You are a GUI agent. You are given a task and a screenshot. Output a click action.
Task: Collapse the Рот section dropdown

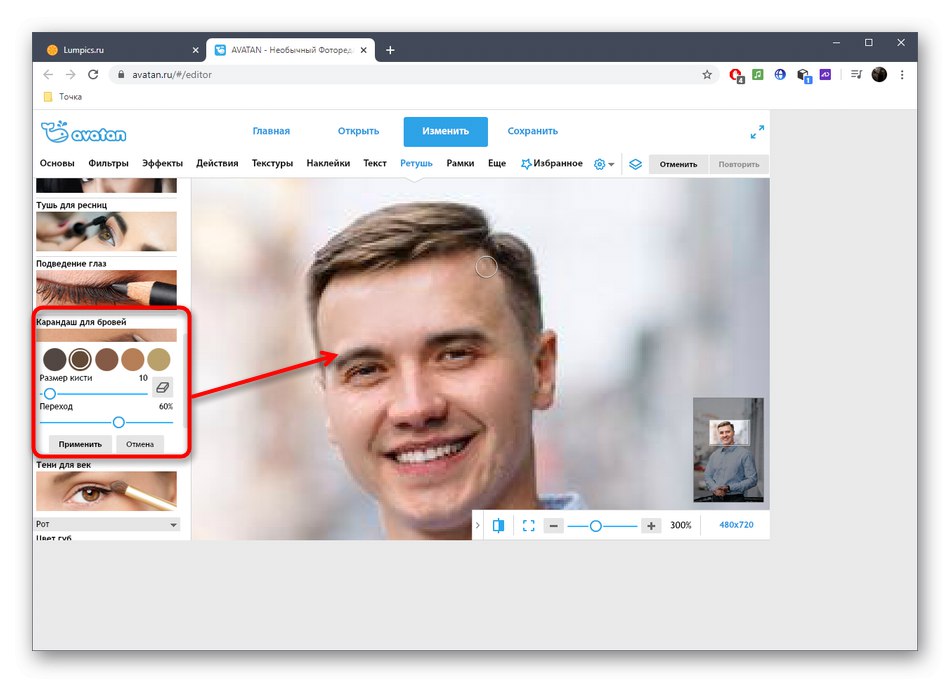[x=107, y=524]
